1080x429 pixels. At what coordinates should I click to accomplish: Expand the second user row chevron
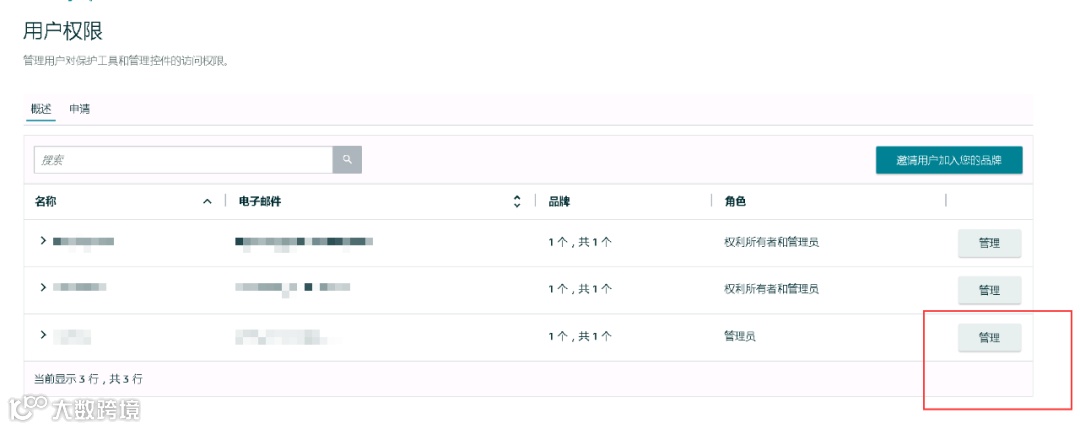tap(43, 288)
